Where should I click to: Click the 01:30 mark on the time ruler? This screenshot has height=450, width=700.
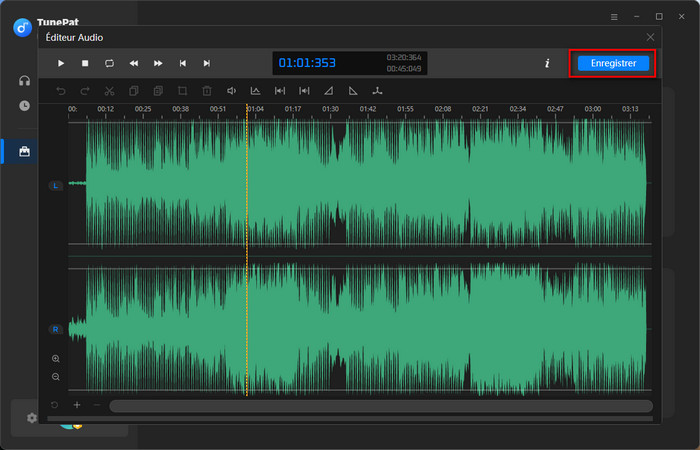pos(330,109)
